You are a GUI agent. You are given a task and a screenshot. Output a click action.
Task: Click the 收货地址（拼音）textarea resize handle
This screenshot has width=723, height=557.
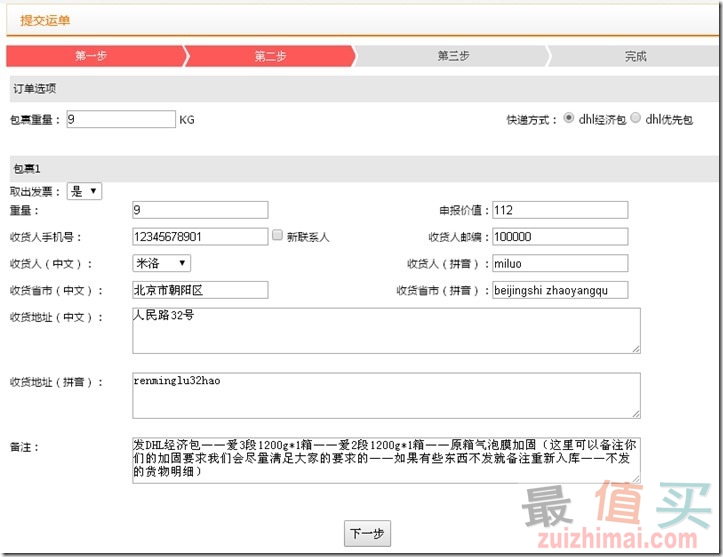point(636,414)
